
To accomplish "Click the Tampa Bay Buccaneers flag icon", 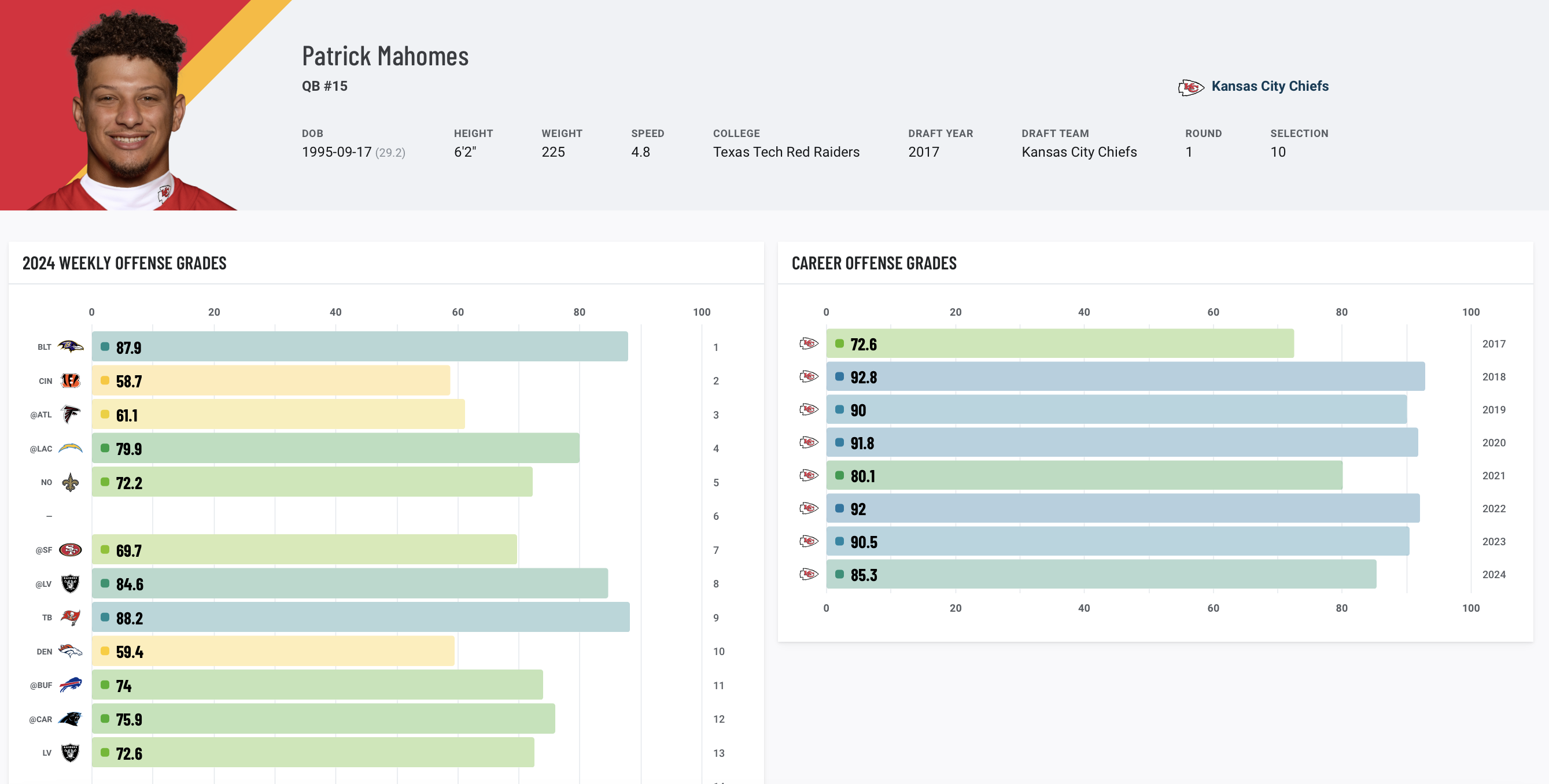I will tap(71, 617).
